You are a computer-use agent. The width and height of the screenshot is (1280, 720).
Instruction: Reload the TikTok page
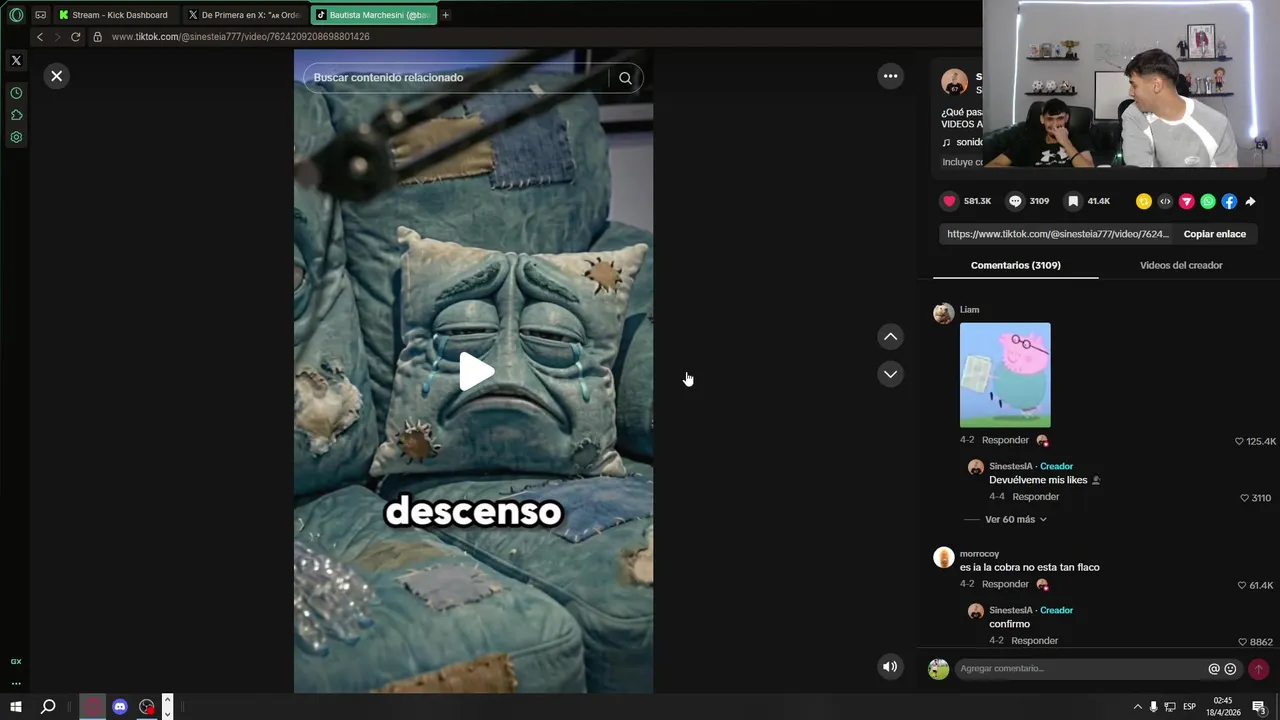click(75, 37)
